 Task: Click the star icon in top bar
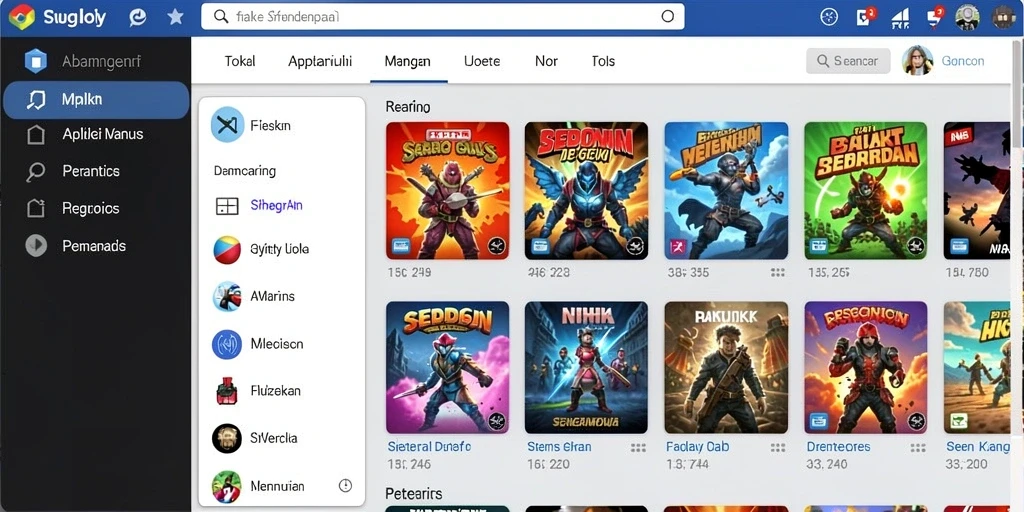(176, 17)
